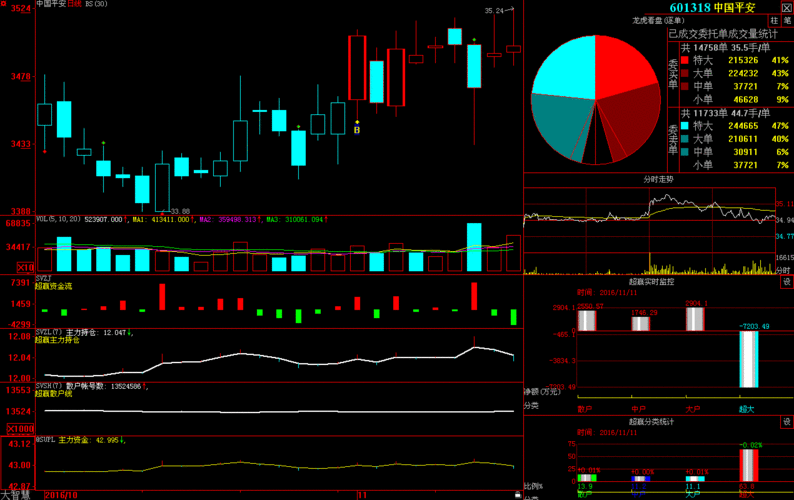Click the 散户帐号数: 13524586 label

(106, 387)
